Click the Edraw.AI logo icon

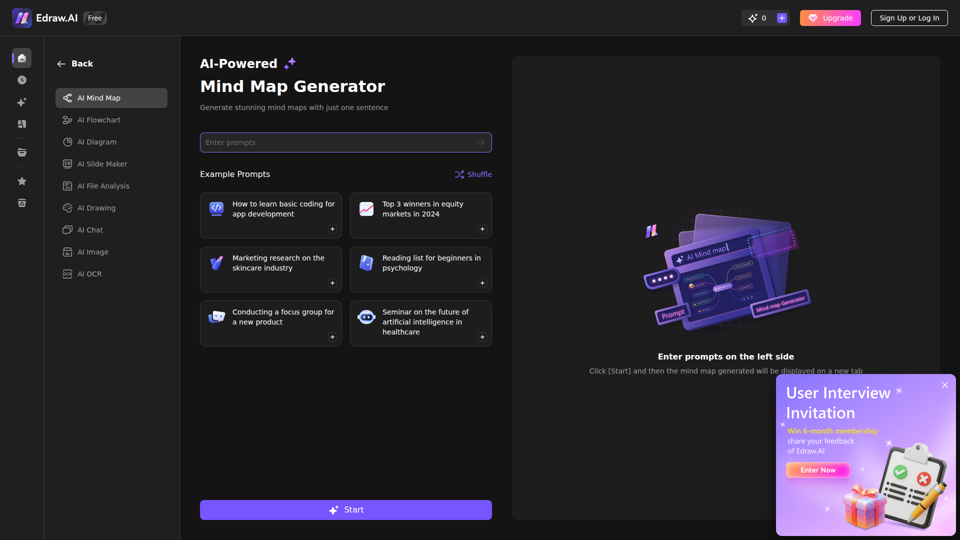(21, 18)
